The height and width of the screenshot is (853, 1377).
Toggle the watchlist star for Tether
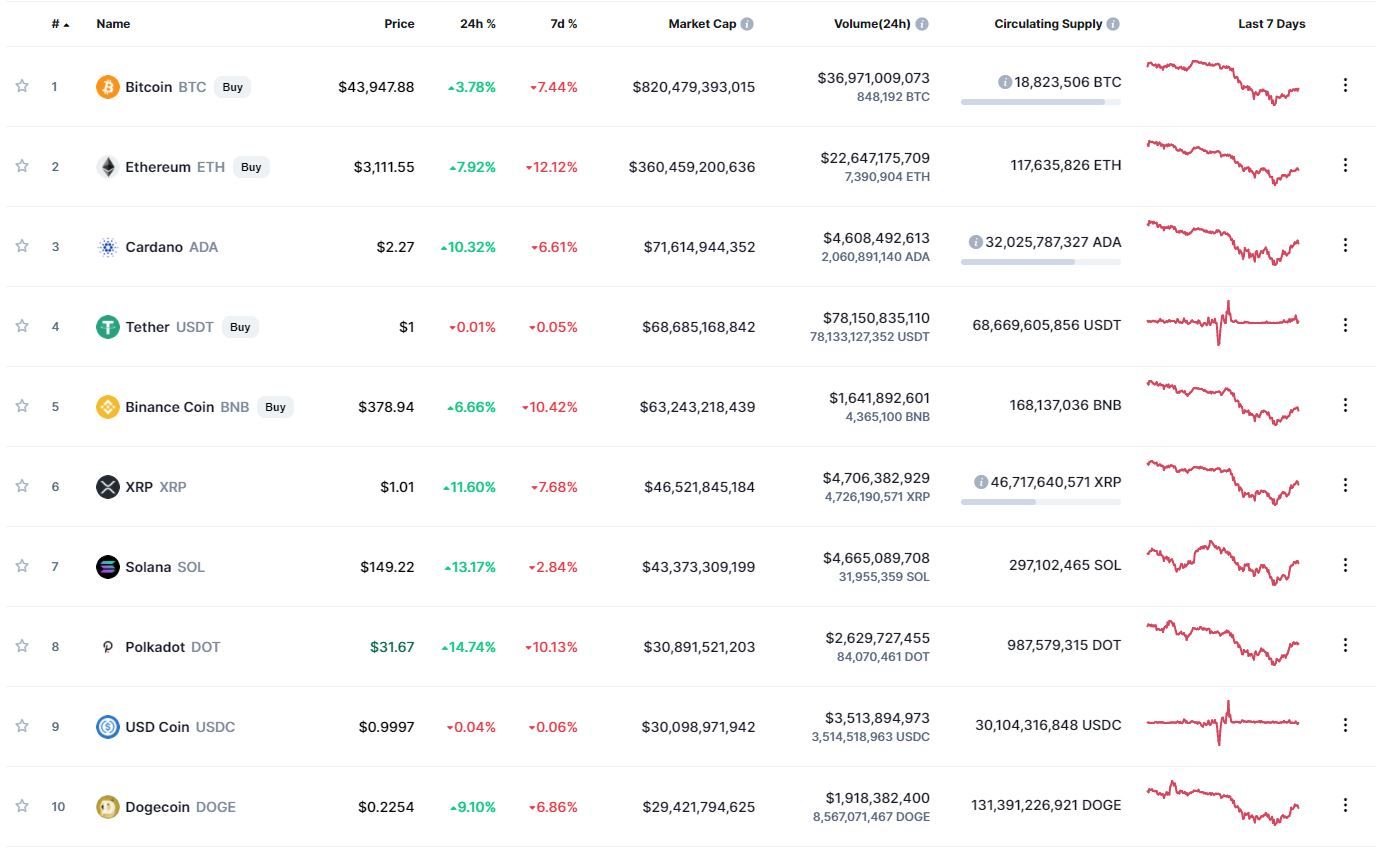(x=22, y=326)
